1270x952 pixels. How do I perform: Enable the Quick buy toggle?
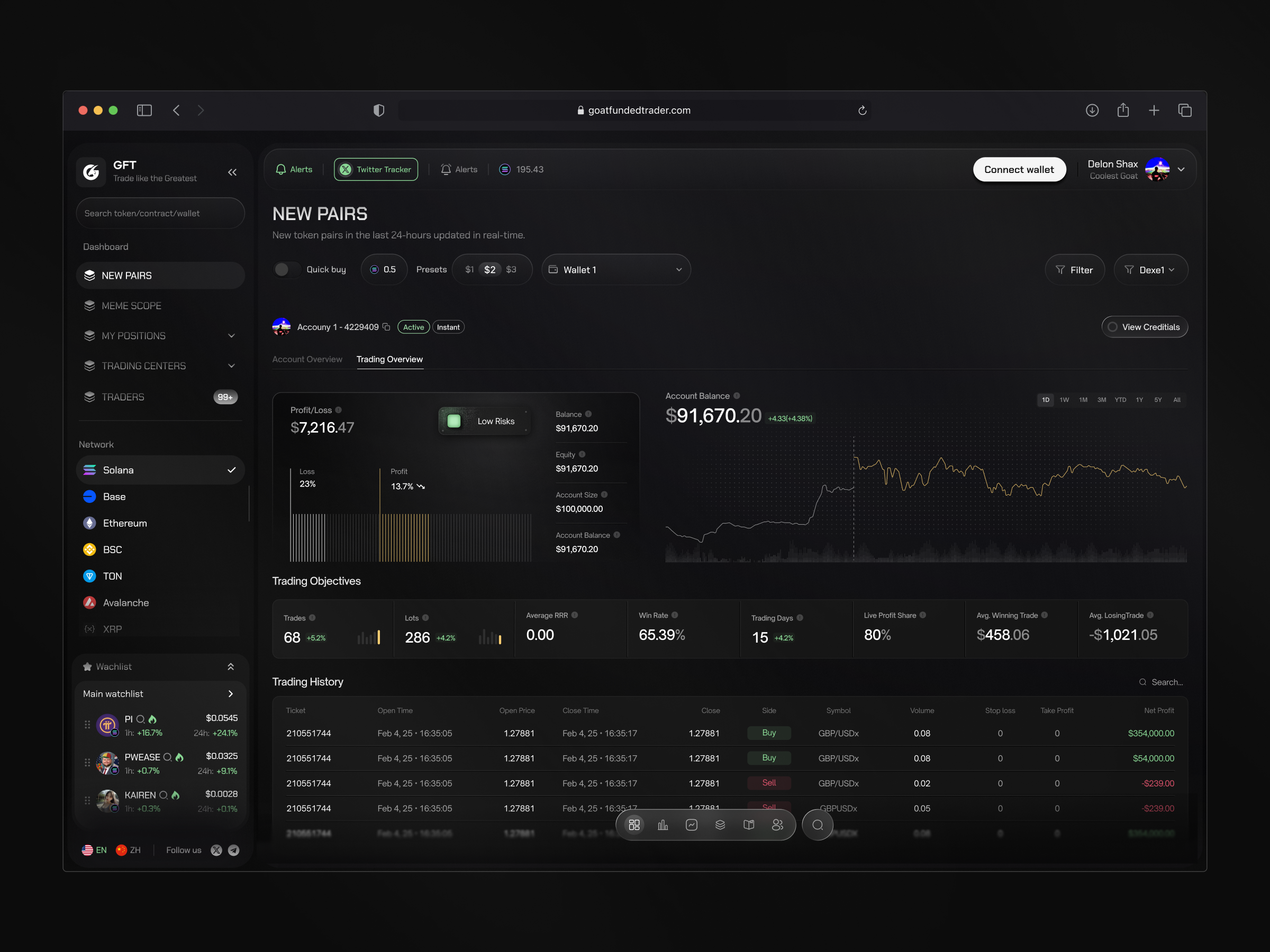[x=286, y=269]
